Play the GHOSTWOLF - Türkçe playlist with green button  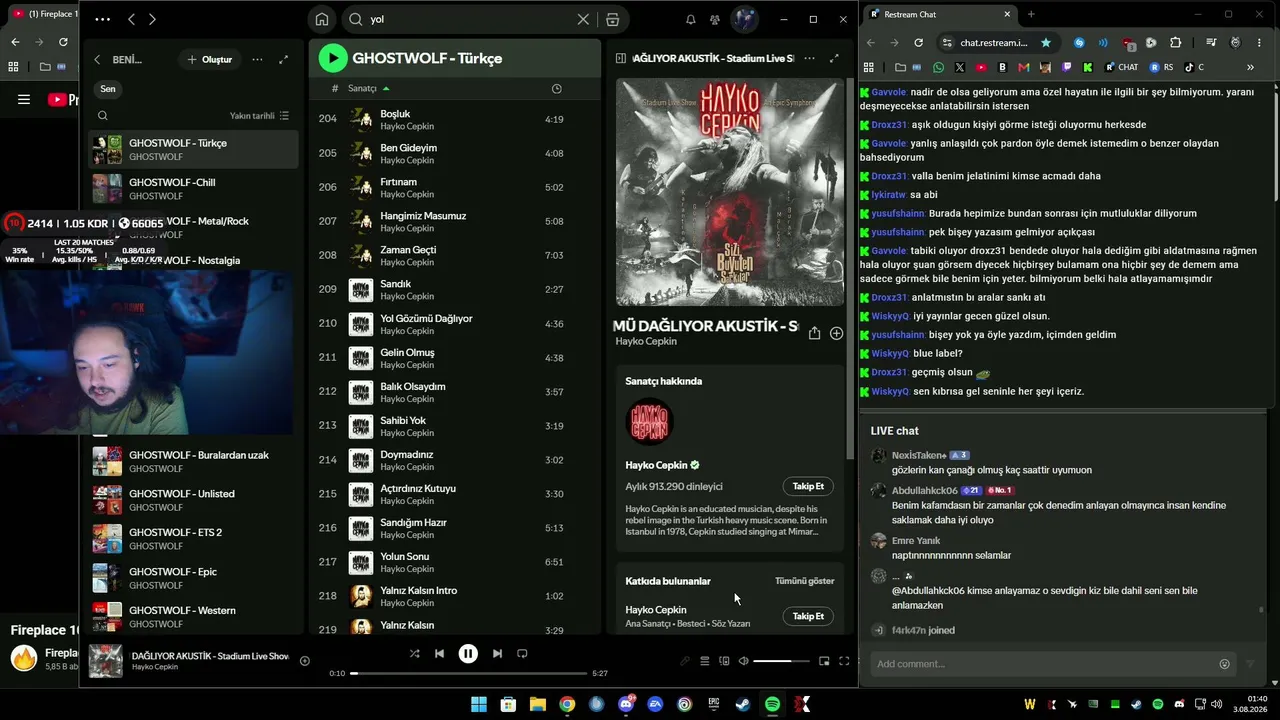coord(333,58)
